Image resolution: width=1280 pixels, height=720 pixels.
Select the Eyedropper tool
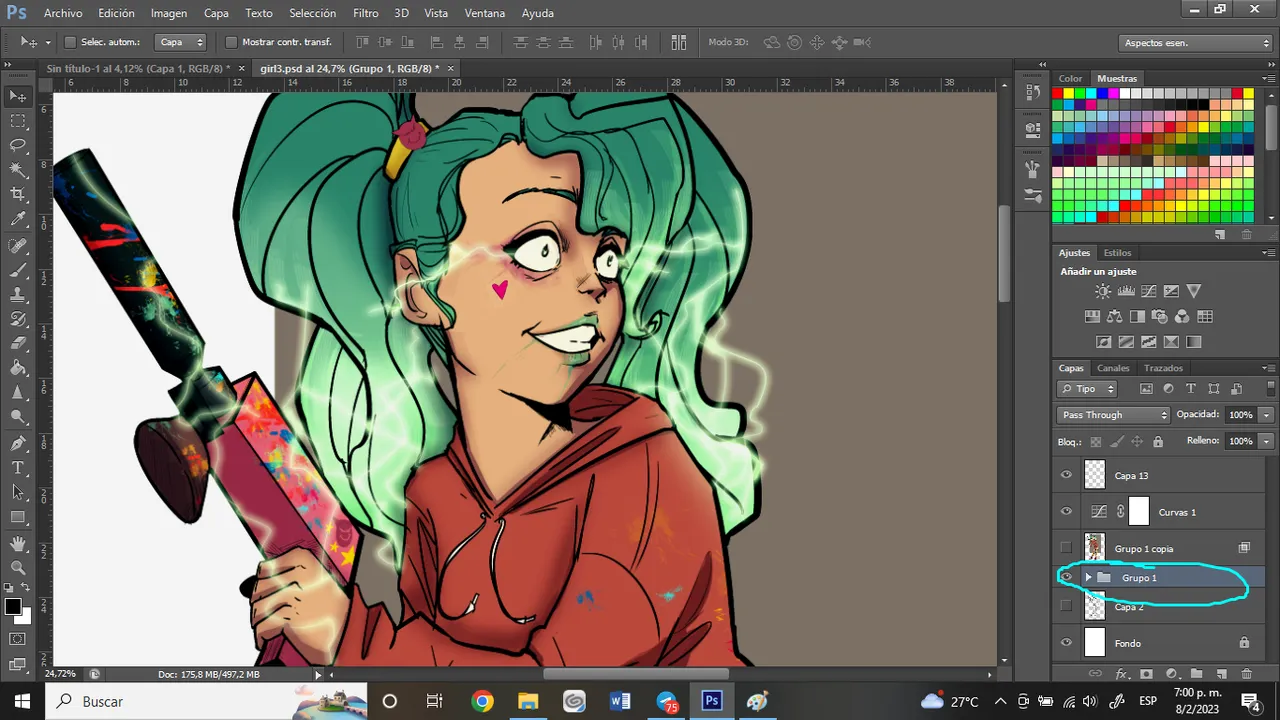click(18, 220)
